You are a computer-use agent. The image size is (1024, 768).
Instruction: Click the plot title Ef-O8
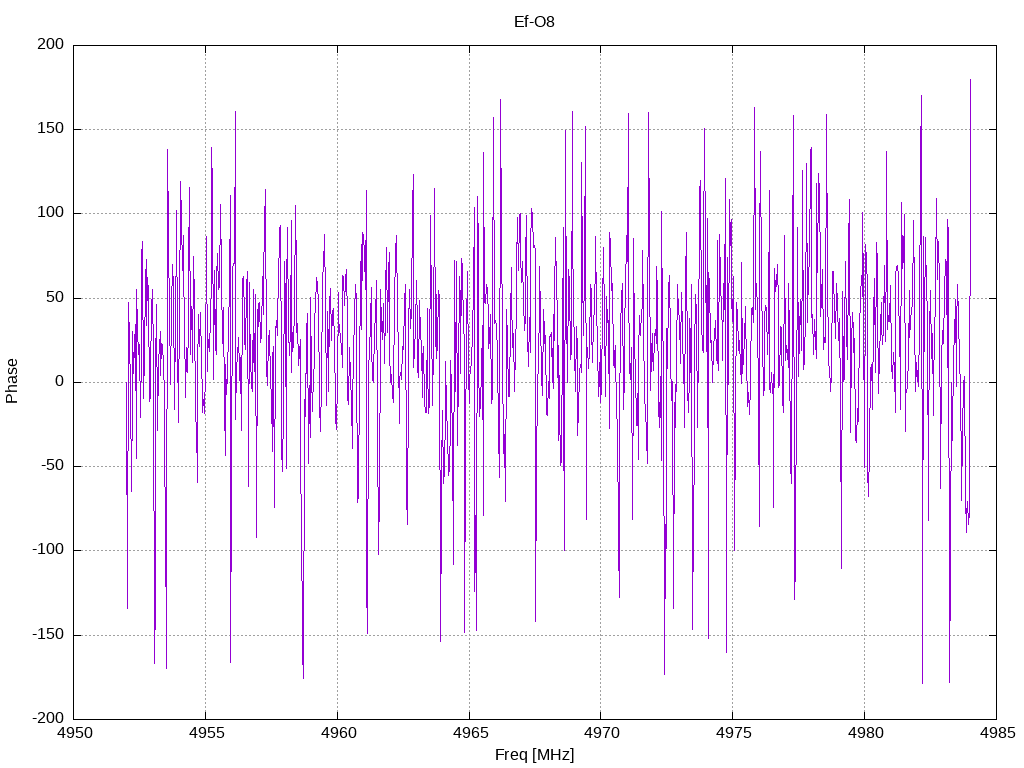tap(534, 22)
